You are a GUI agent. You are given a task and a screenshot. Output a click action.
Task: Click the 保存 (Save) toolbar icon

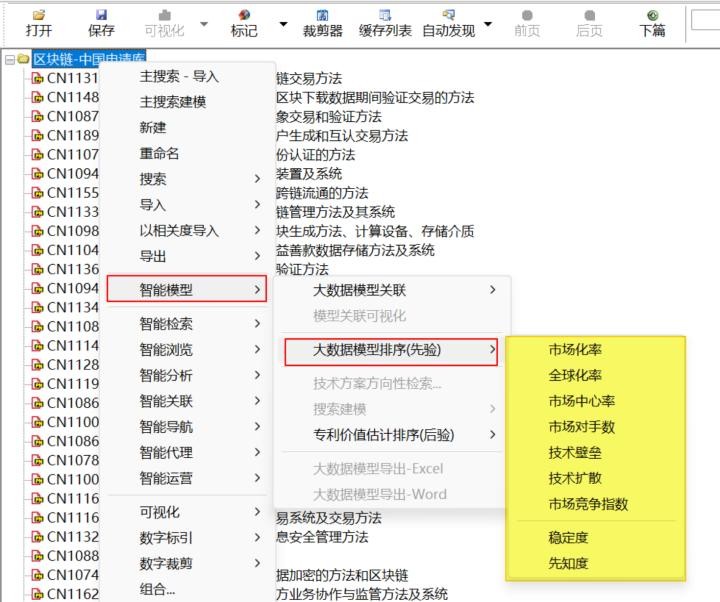coord(101,17)
